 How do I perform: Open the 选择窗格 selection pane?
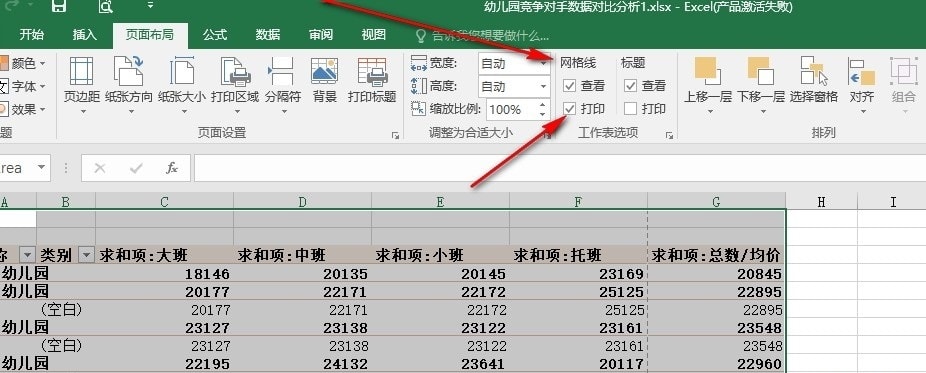click(x=814, y=80)
